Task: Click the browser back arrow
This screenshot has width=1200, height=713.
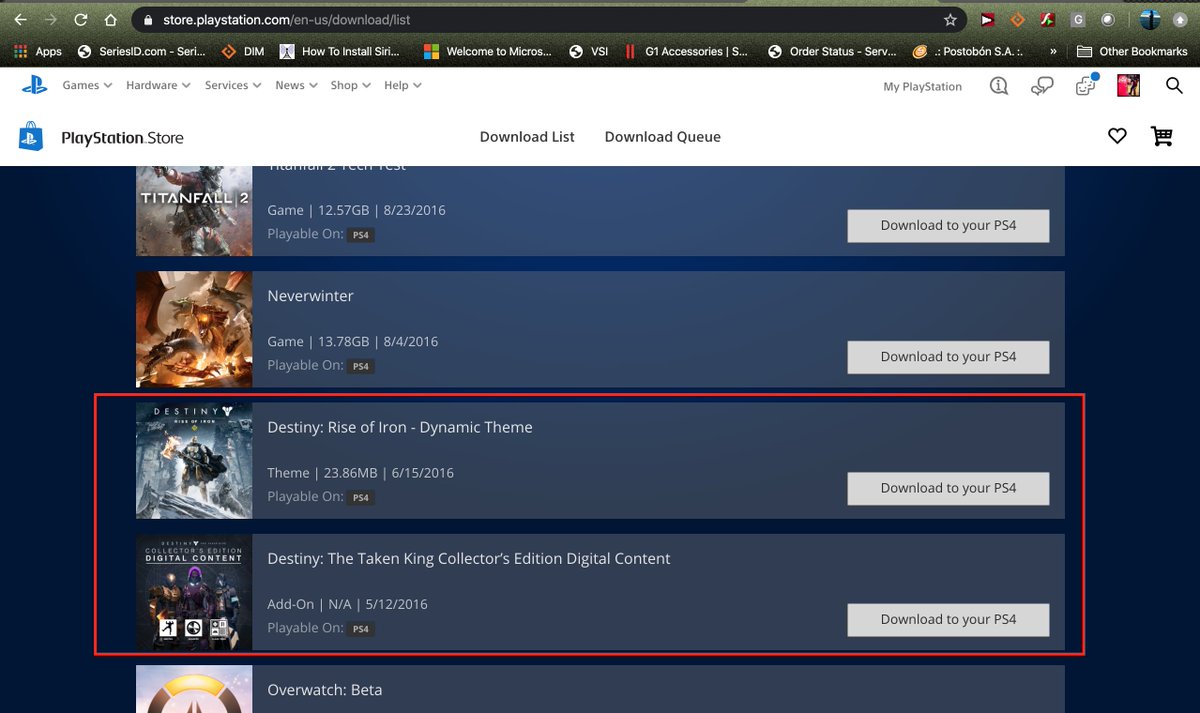Action: tap(20, 19)
